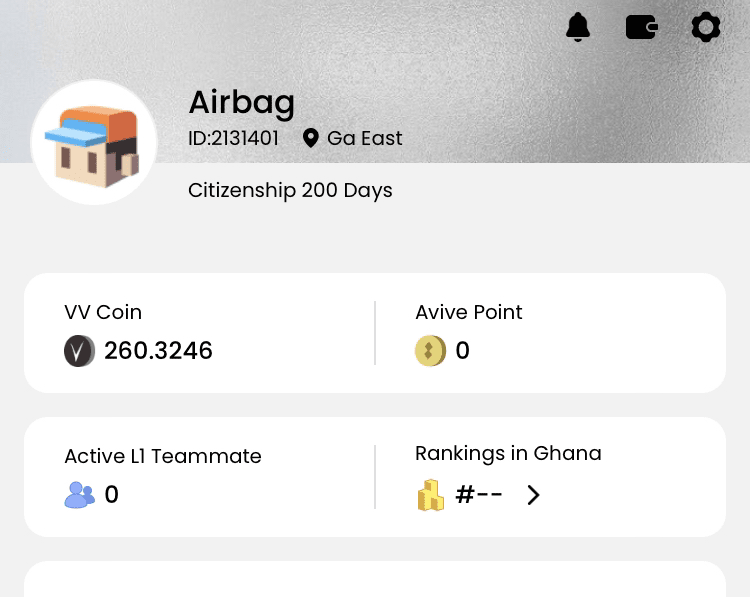Open the settings gear
This screenshot has width=750, height=597.
(706, 27)
